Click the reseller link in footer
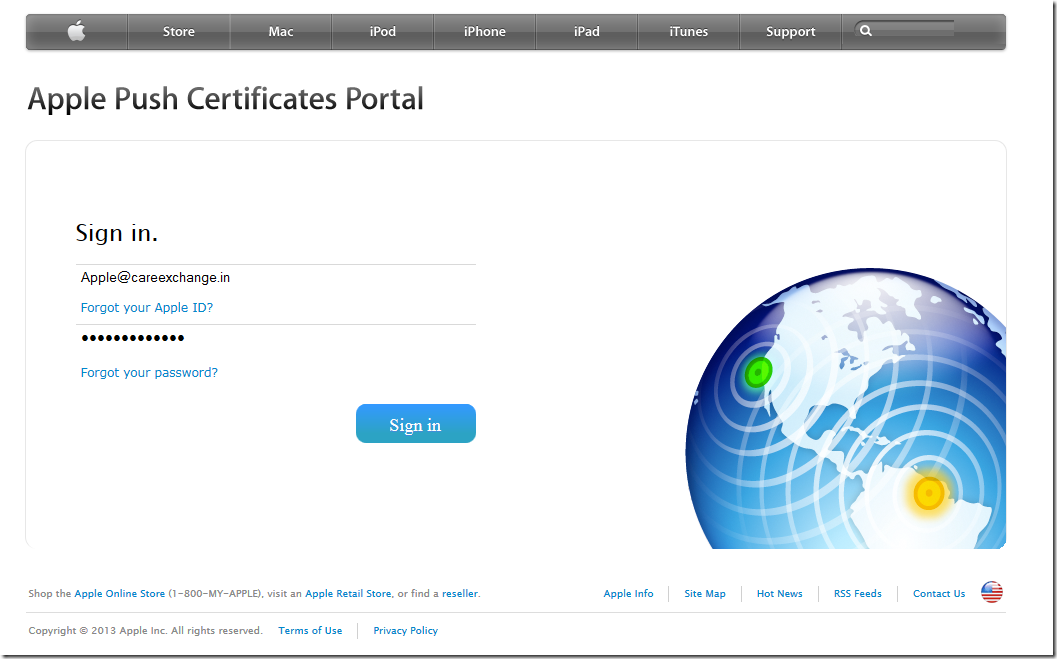The width and height of the screenshot is (1057, 659). [x=460, y=594]
